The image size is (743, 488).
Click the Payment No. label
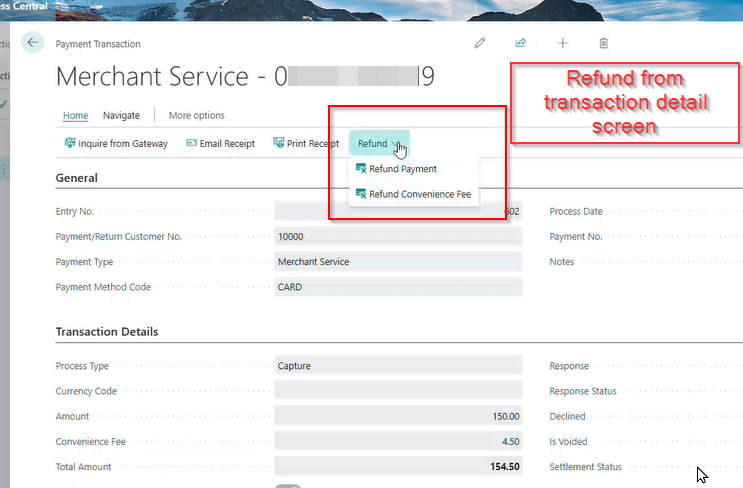(x=576, y=236)
